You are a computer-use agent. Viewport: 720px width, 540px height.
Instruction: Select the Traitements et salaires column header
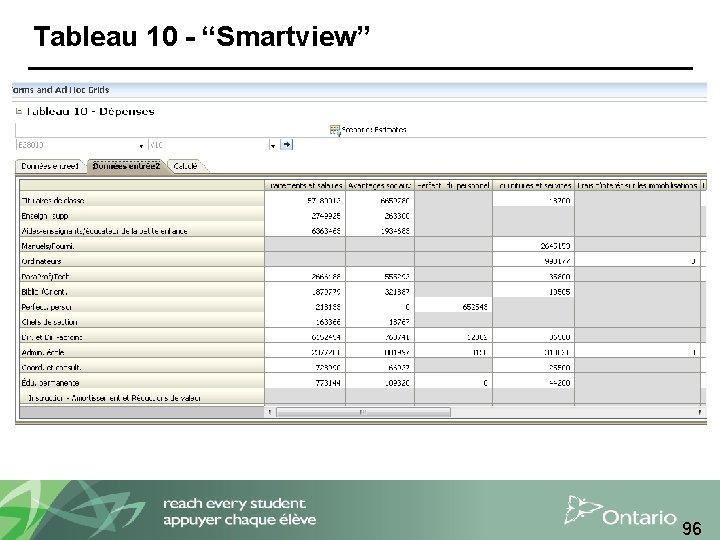click(305, 186)
